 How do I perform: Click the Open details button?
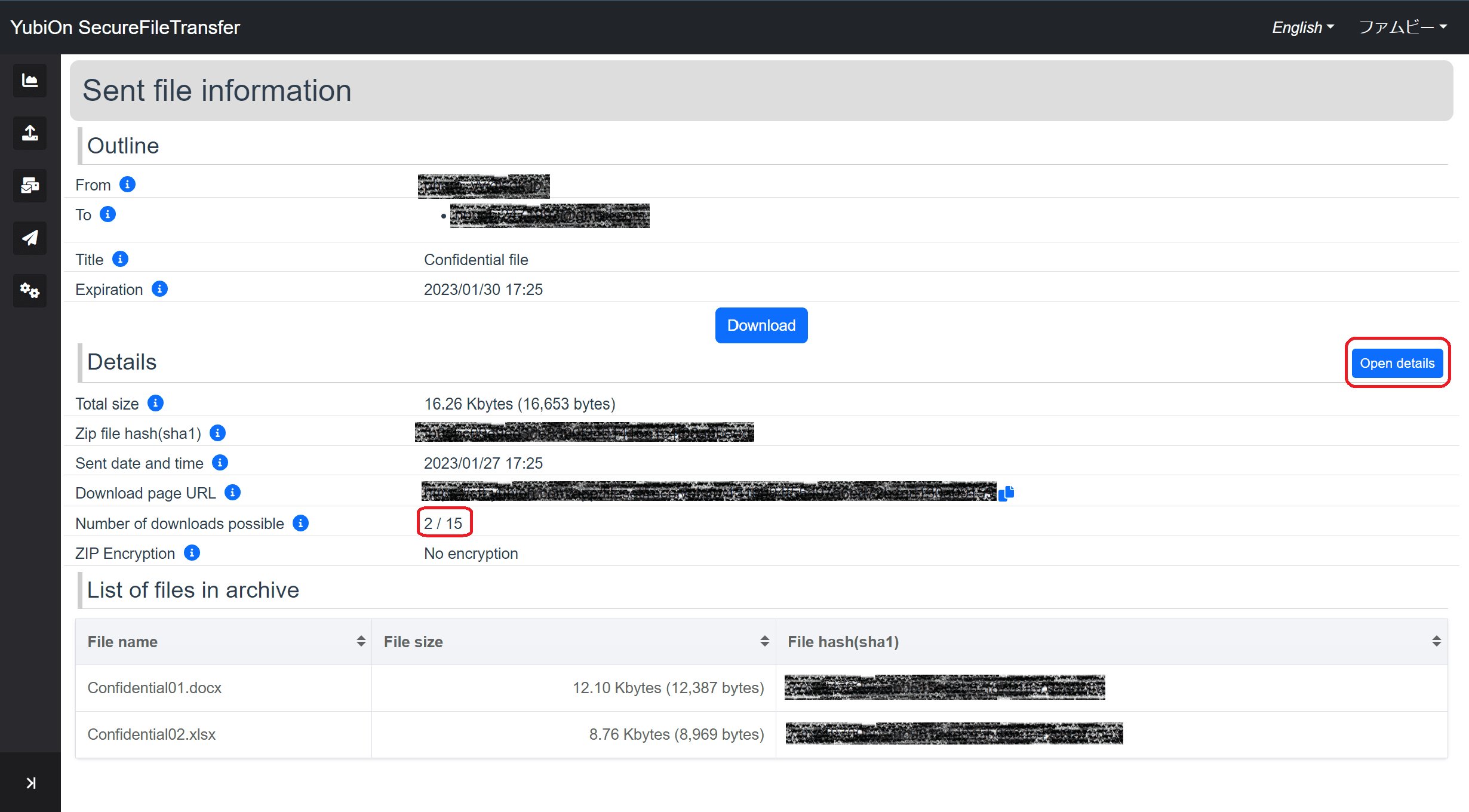[1397, 363]
